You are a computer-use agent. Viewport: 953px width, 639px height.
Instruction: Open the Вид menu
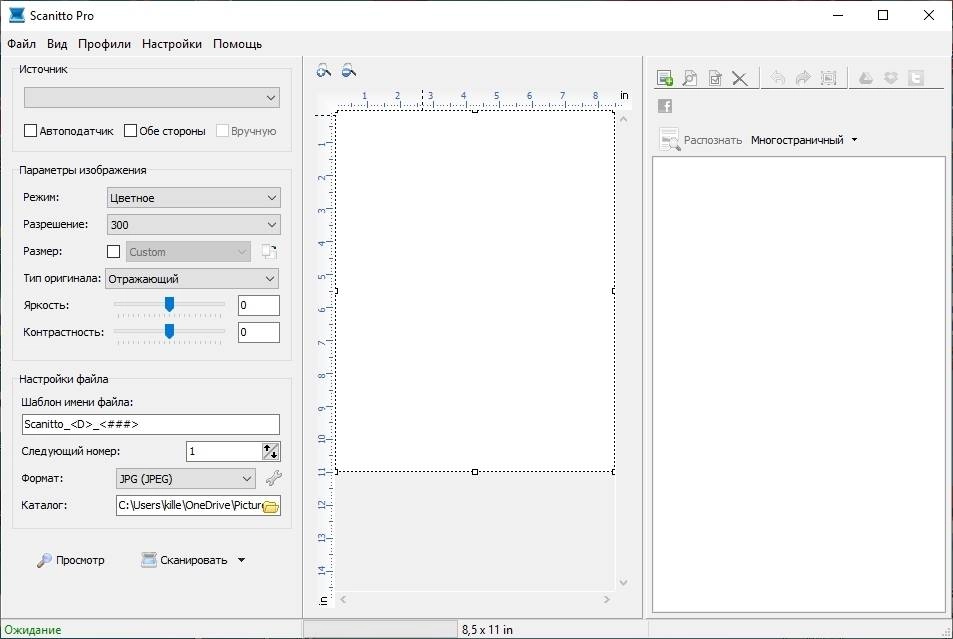[x=57, y=44]
